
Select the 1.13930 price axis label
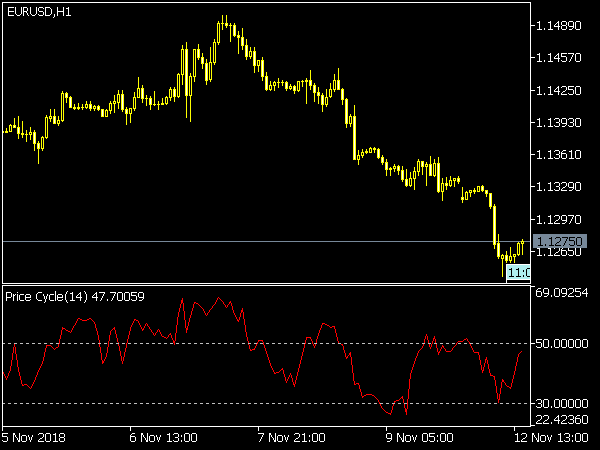click(x=559, y=123)
